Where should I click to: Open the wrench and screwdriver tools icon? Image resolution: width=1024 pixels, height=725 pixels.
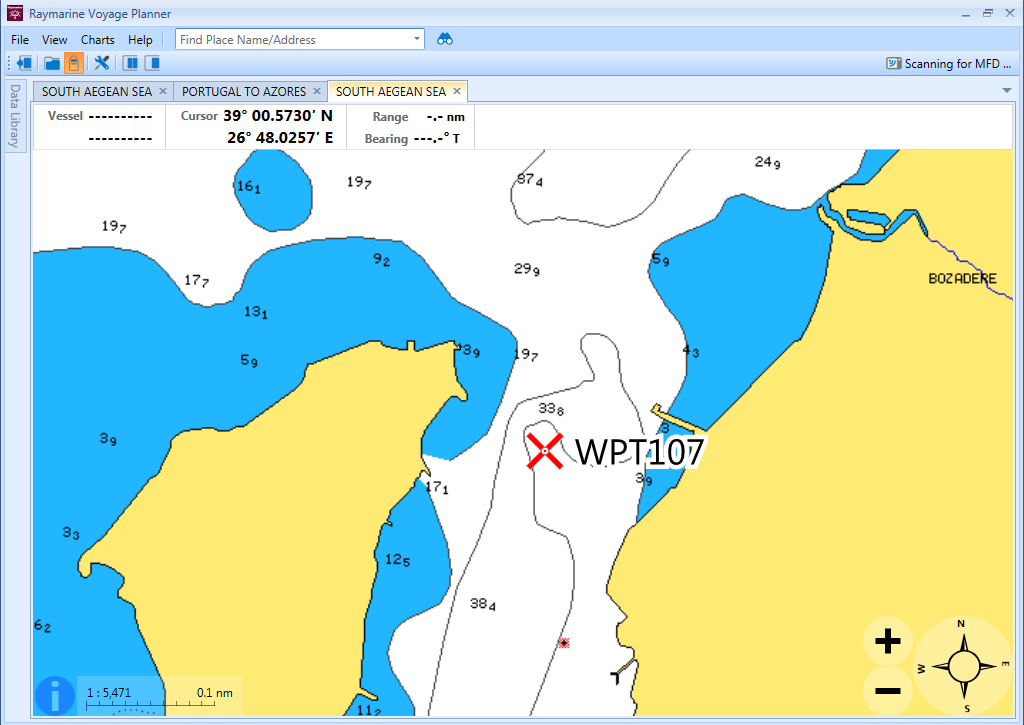click(x=101, y=63)
